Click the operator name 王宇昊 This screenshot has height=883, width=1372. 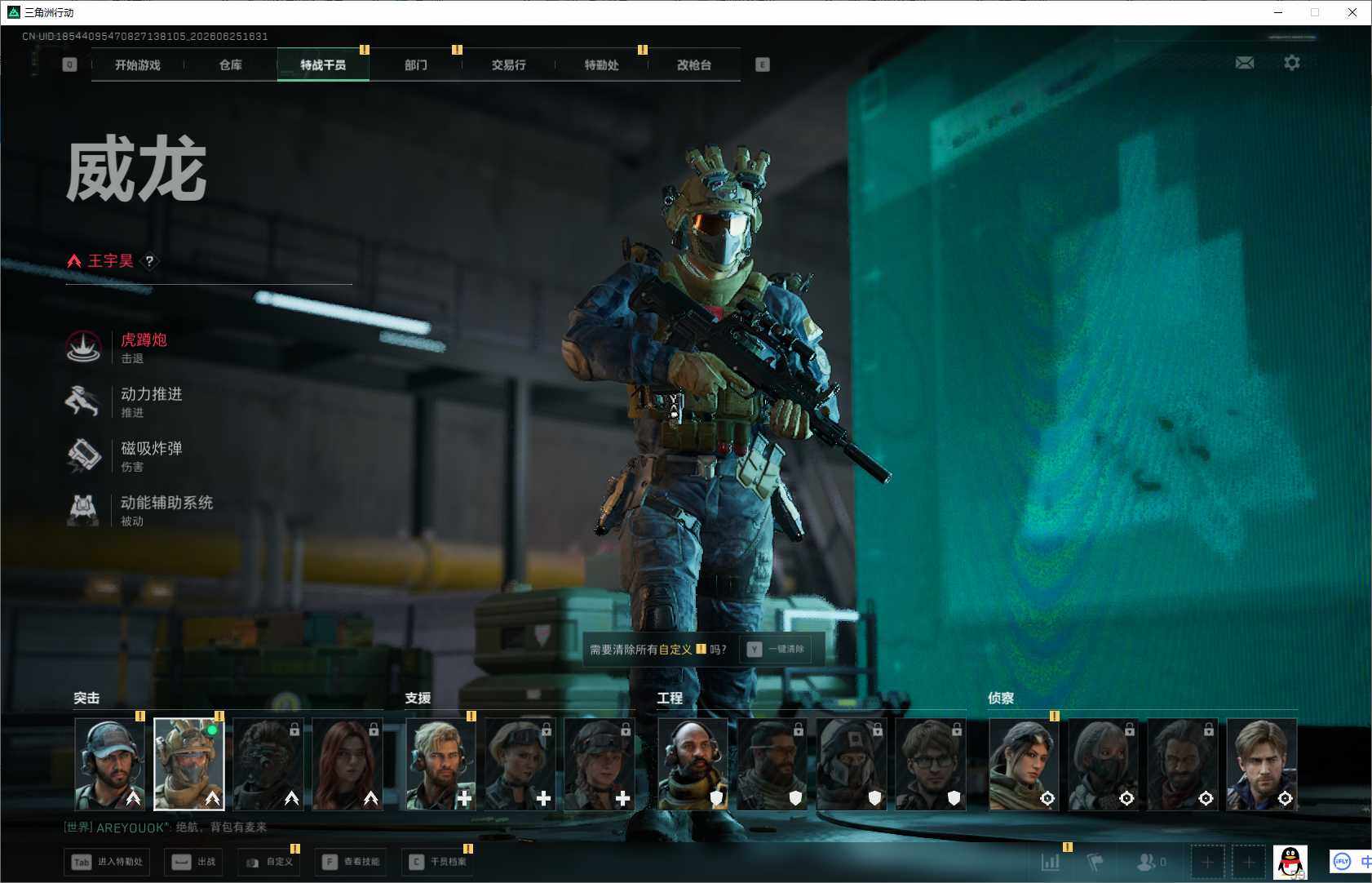(110, 261)
